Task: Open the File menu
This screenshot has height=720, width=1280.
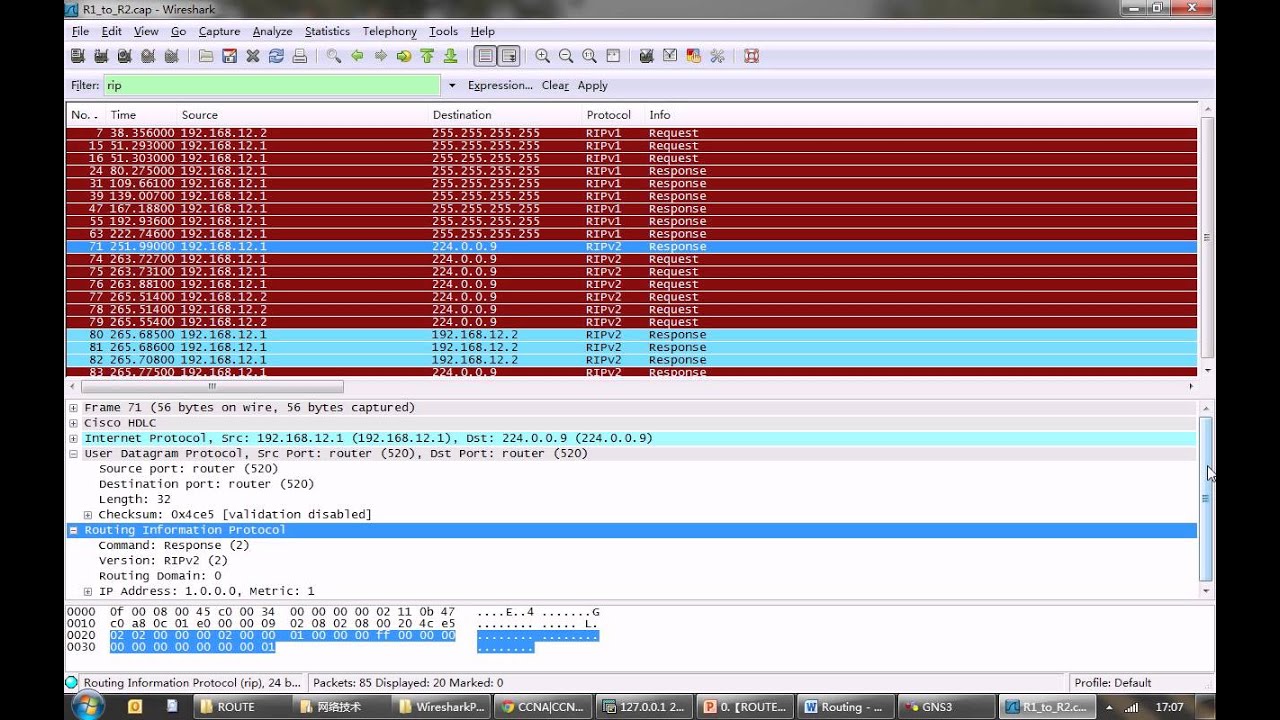Action: [x=80, y=31]
